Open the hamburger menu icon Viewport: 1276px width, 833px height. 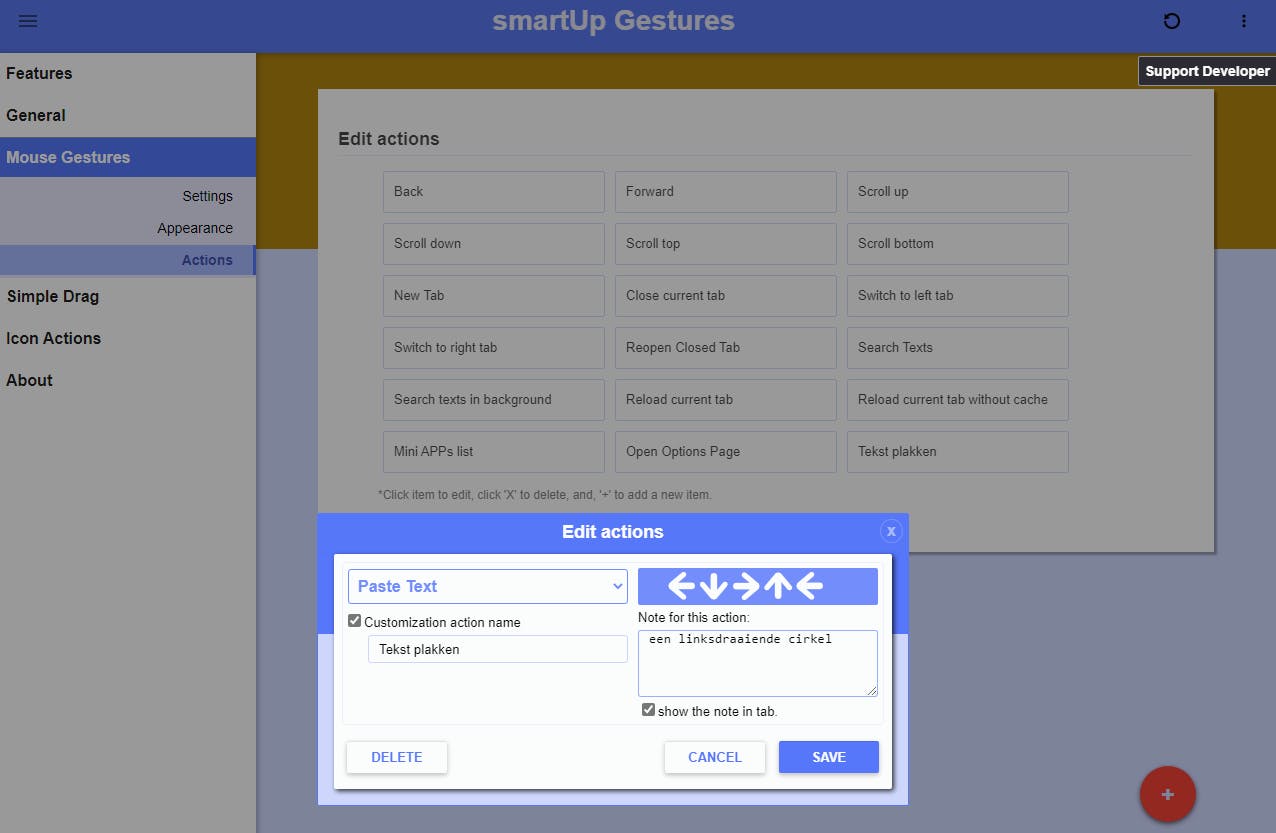[28, 21]
